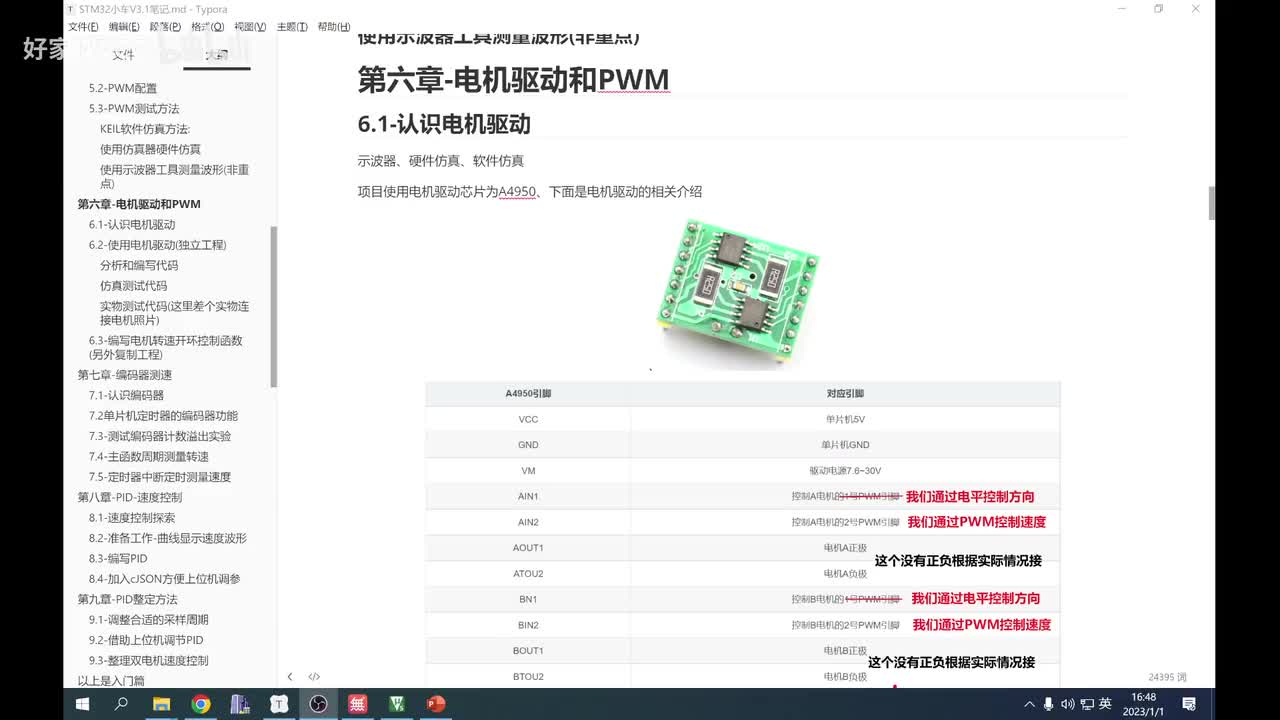The height and width of the screenshot is (720, 1280).
Task: Go to outline item 5.2-PWM配置
Action: click(x=123, y=88)
